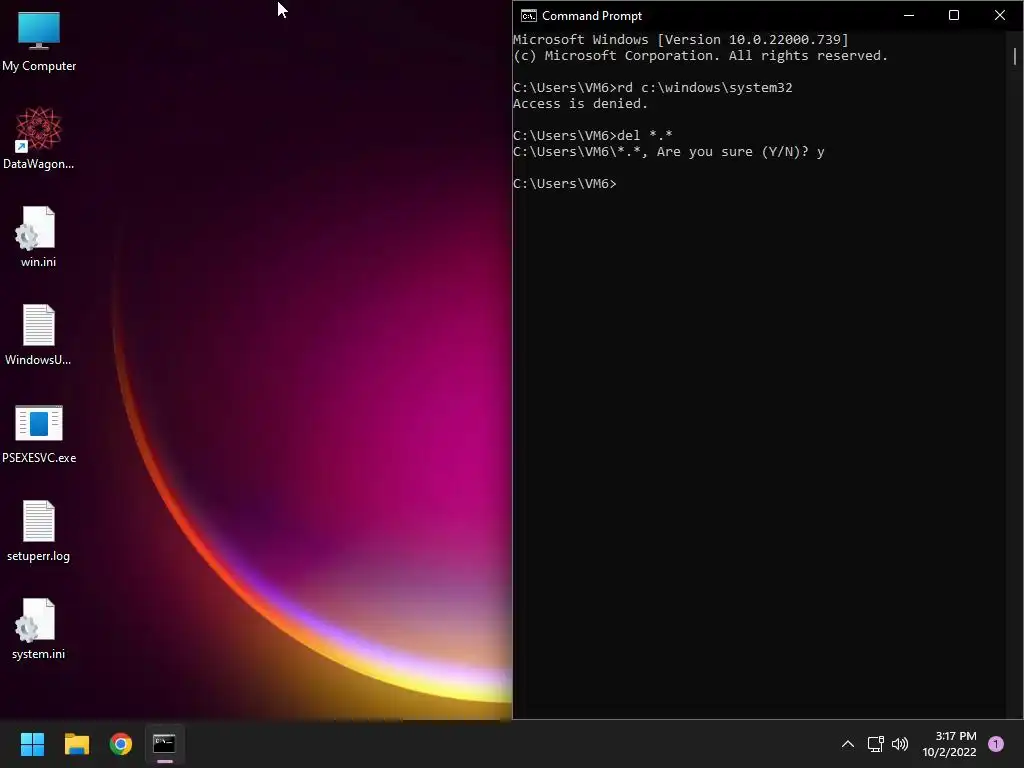Viewport: 1024px width, 768px height.
Task: Select the DataWagon shortcut on desktop
Action: tap(39, 138)
